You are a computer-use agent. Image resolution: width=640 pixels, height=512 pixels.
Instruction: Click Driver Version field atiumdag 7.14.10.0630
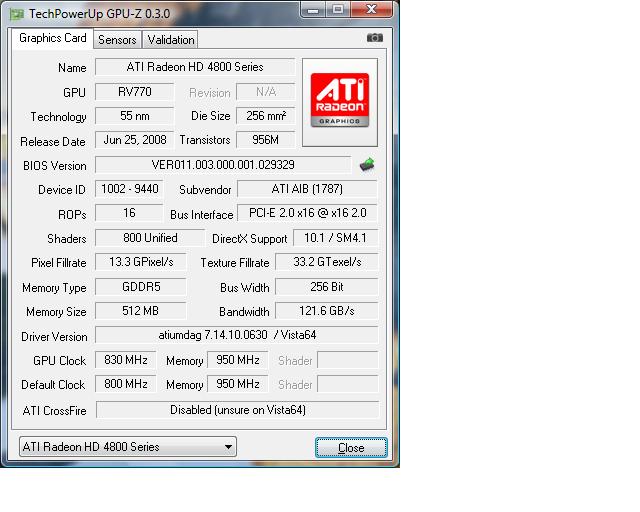click(237, 335)
